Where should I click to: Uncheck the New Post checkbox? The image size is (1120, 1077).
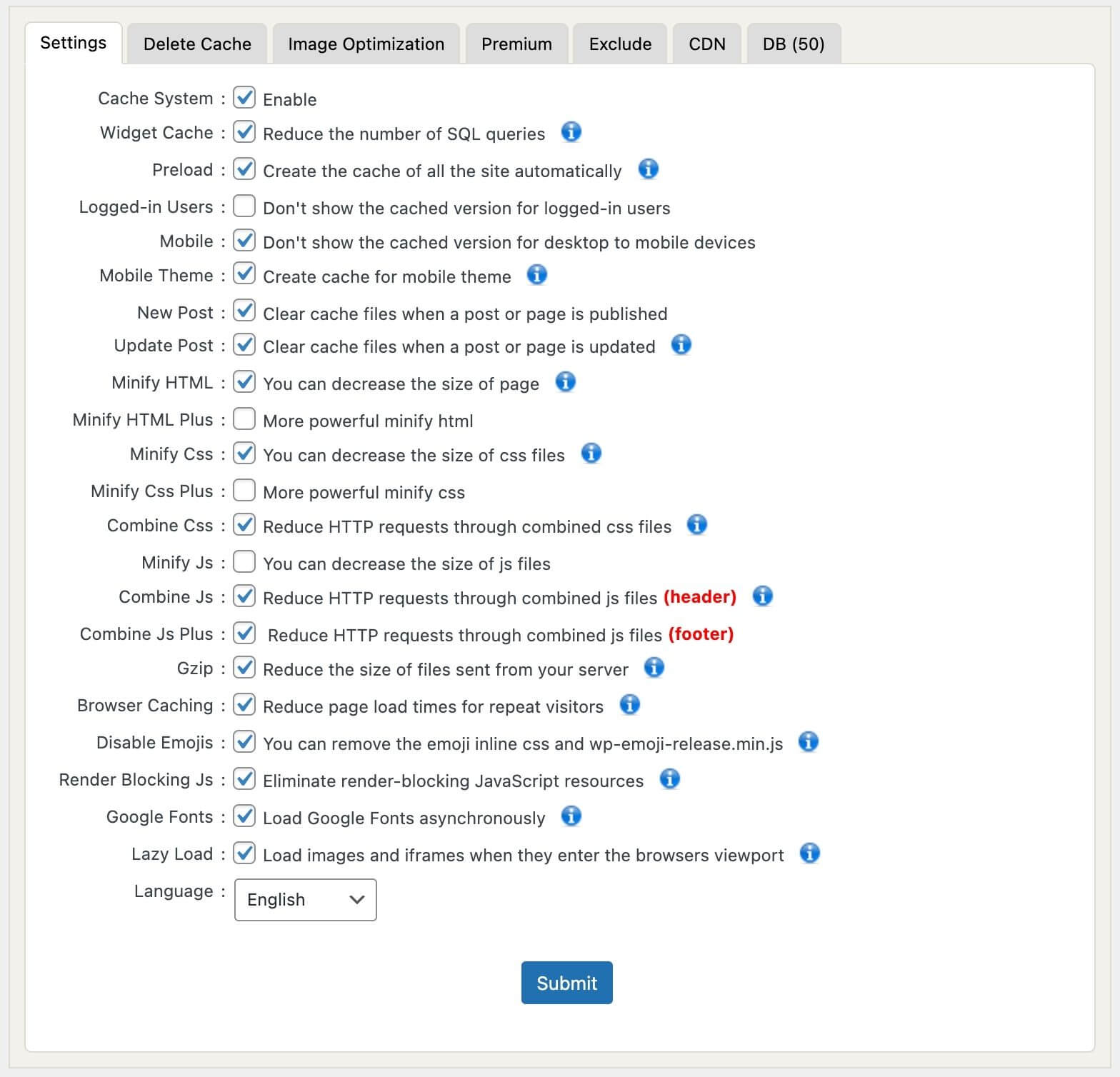(x=244, y=311)
